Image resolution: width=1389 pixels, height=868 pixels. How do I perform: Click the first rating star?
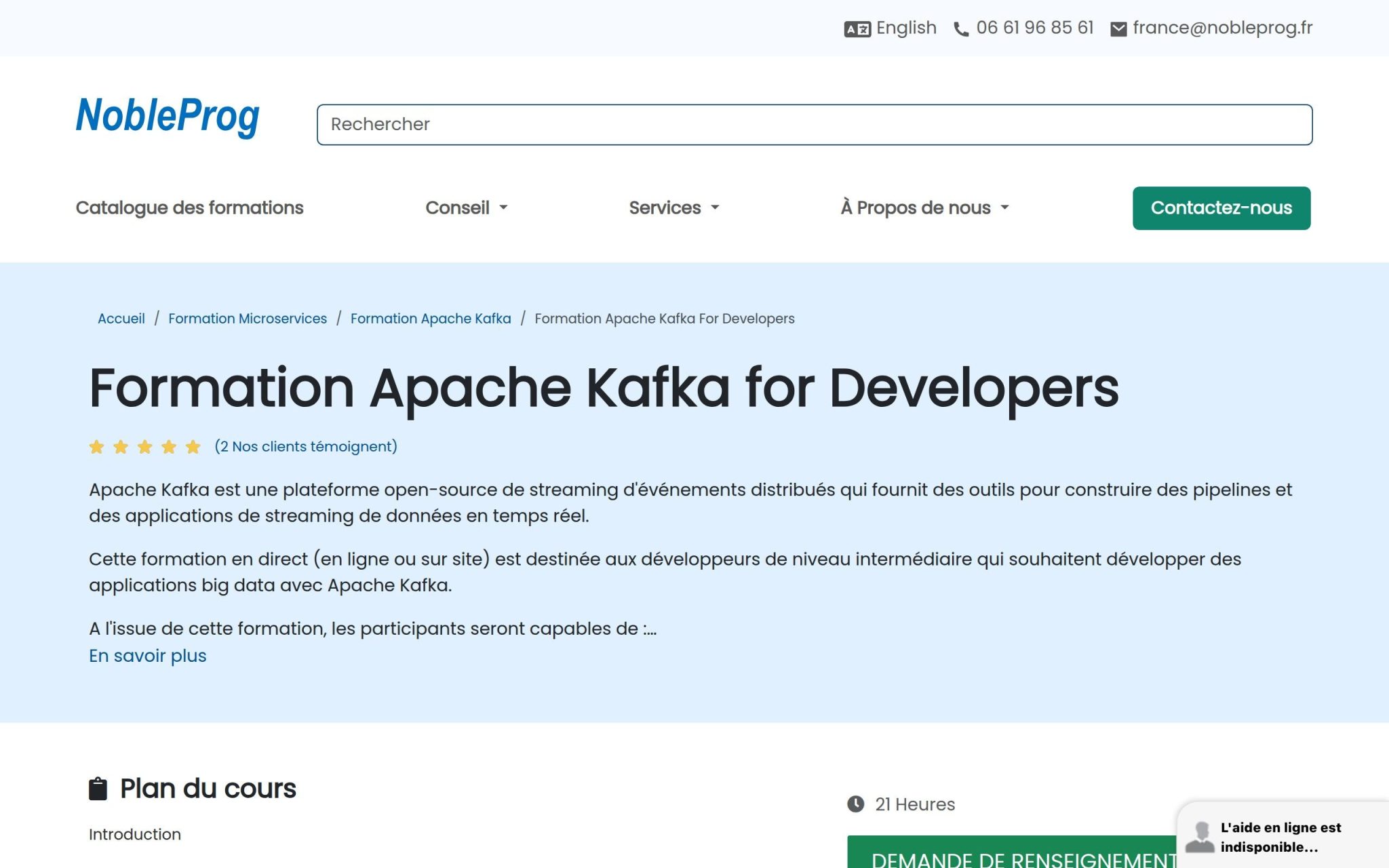97,447
